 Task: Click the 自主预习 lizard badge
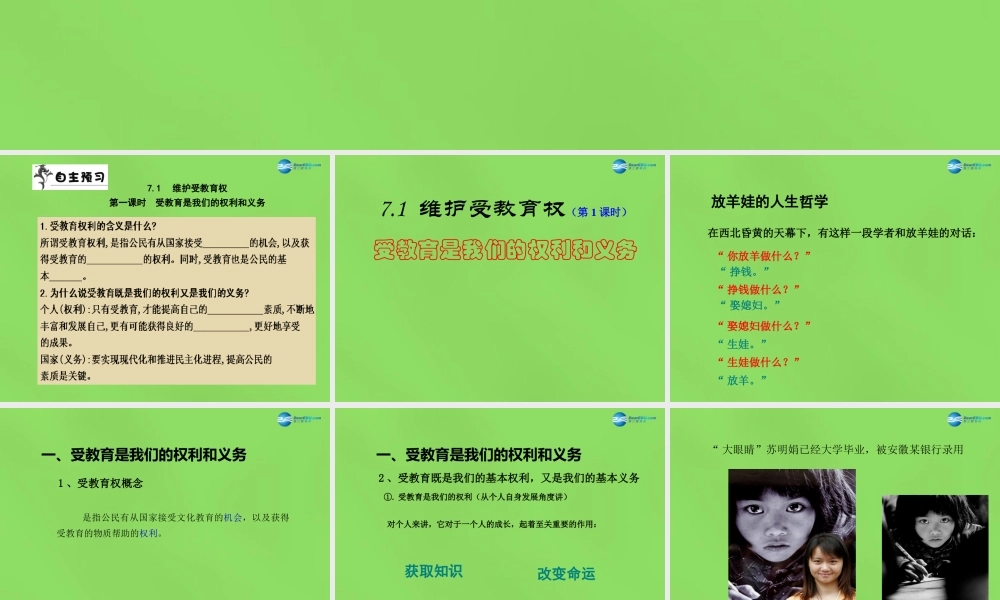click(70, 177)
